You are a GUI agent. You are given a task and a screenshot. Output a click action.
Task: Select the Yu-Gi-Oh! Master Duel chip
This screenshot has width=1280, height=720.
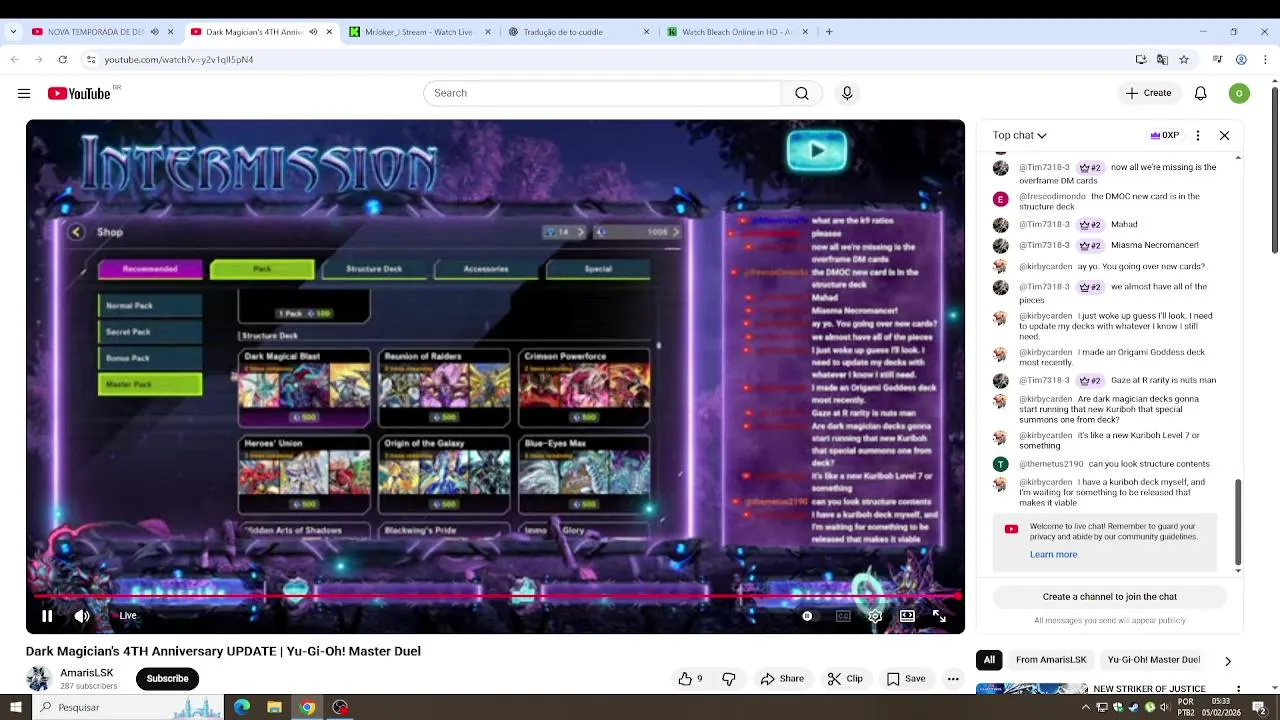1154,660
